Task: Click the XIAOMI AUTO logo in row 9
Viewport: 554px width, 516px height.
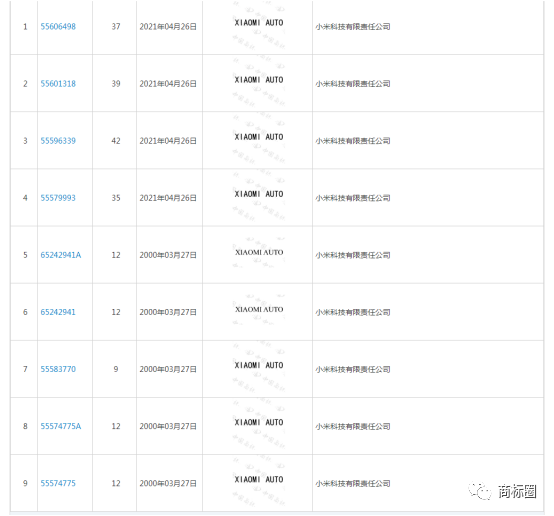Action: [x=259, y=480]
